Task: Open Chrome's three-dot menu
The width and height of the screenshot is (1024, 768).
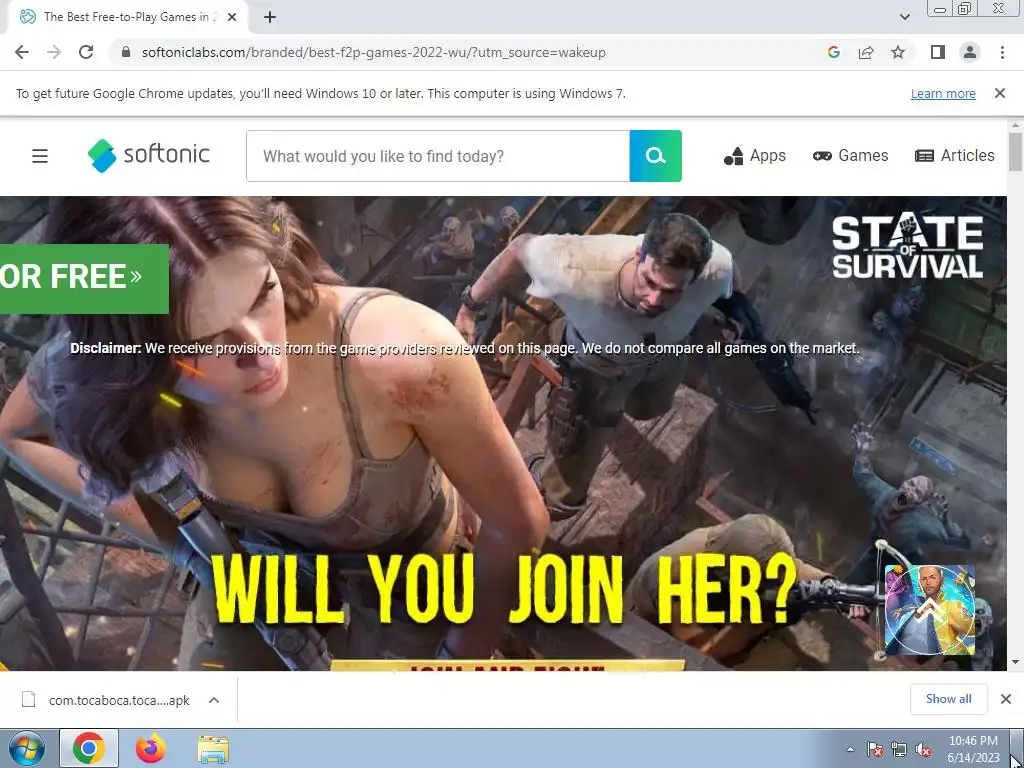Action: 1002,52
